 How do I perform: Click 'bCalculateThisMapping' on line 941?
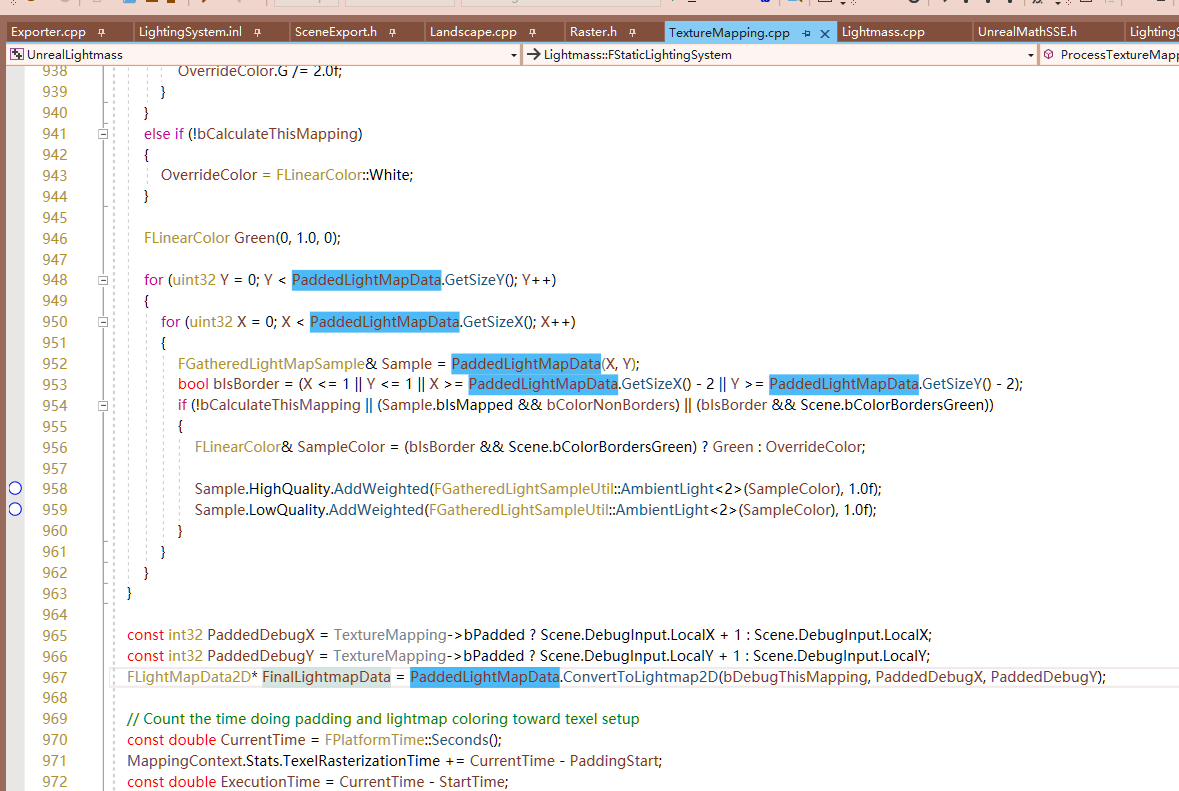(277, 134)
